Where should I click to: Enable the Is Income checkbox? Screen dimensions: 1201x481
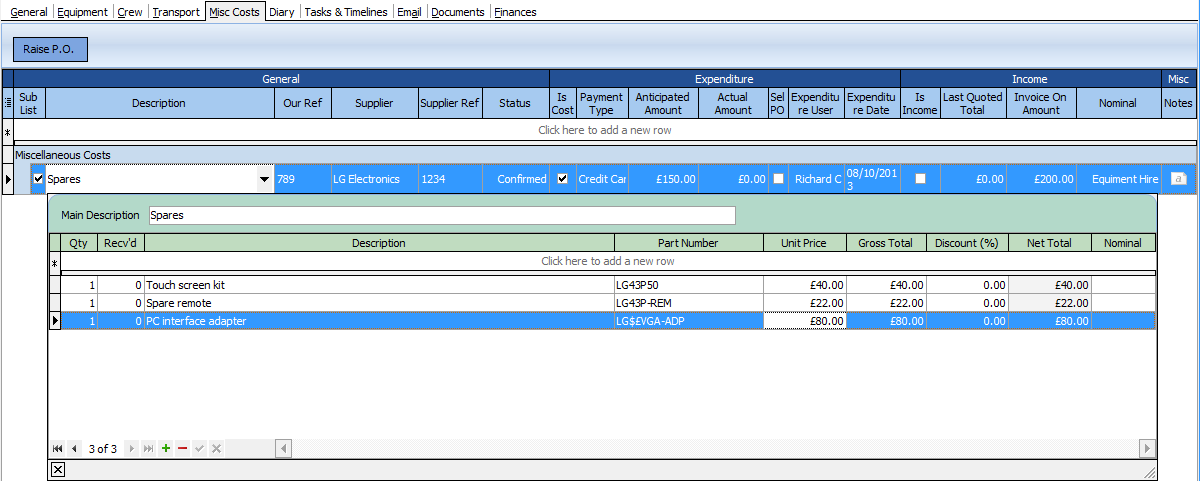920,179
